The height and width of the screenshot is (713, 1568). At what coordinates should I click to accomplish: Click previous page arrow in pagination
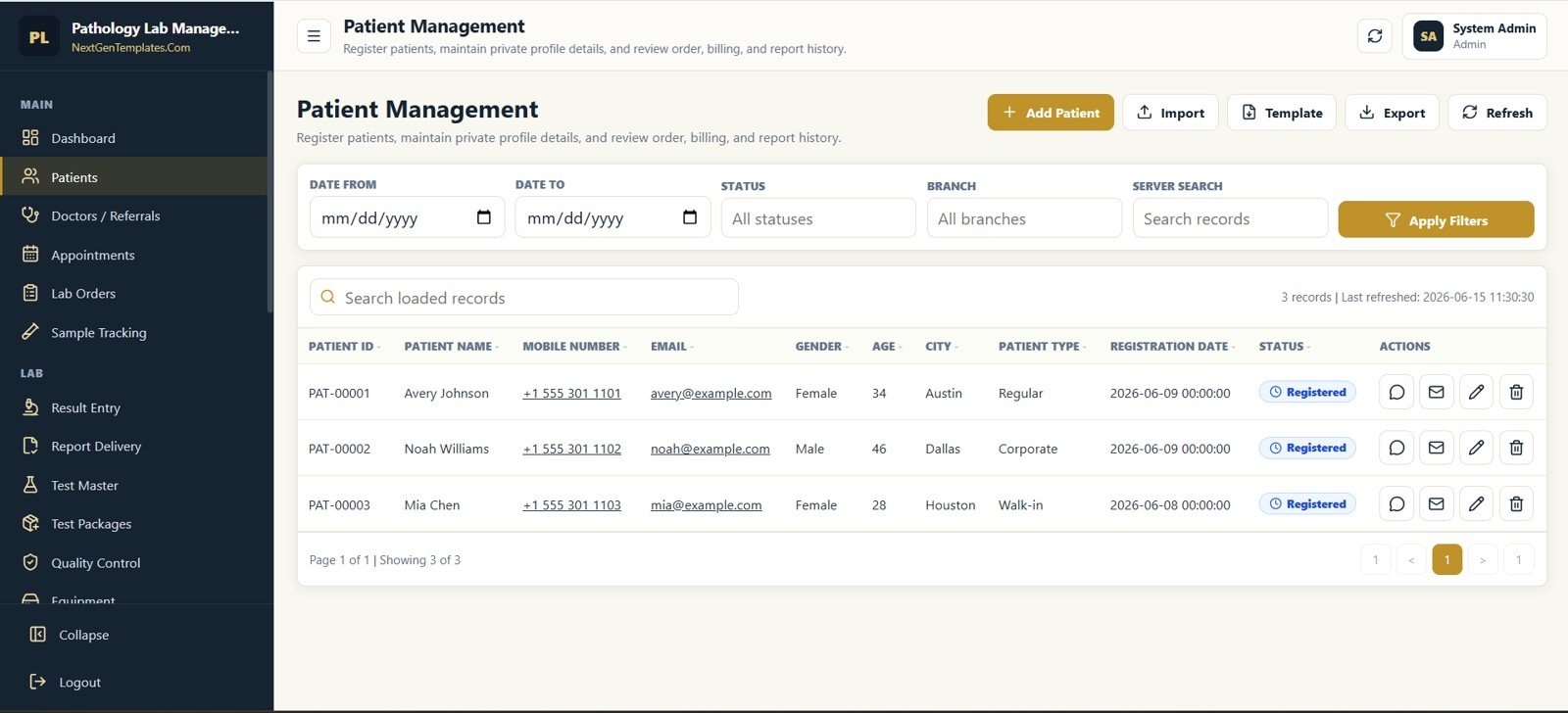1411,559
